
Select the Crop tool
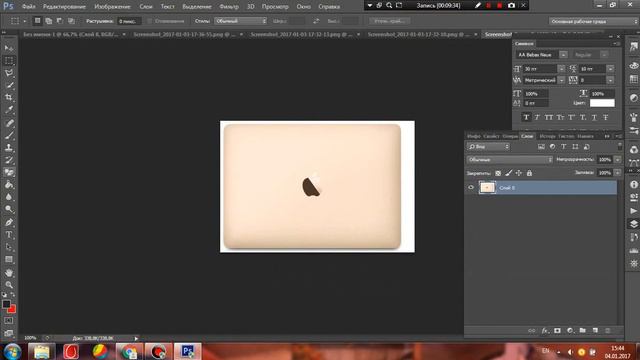pyautogui.click(x=9, y=98)
